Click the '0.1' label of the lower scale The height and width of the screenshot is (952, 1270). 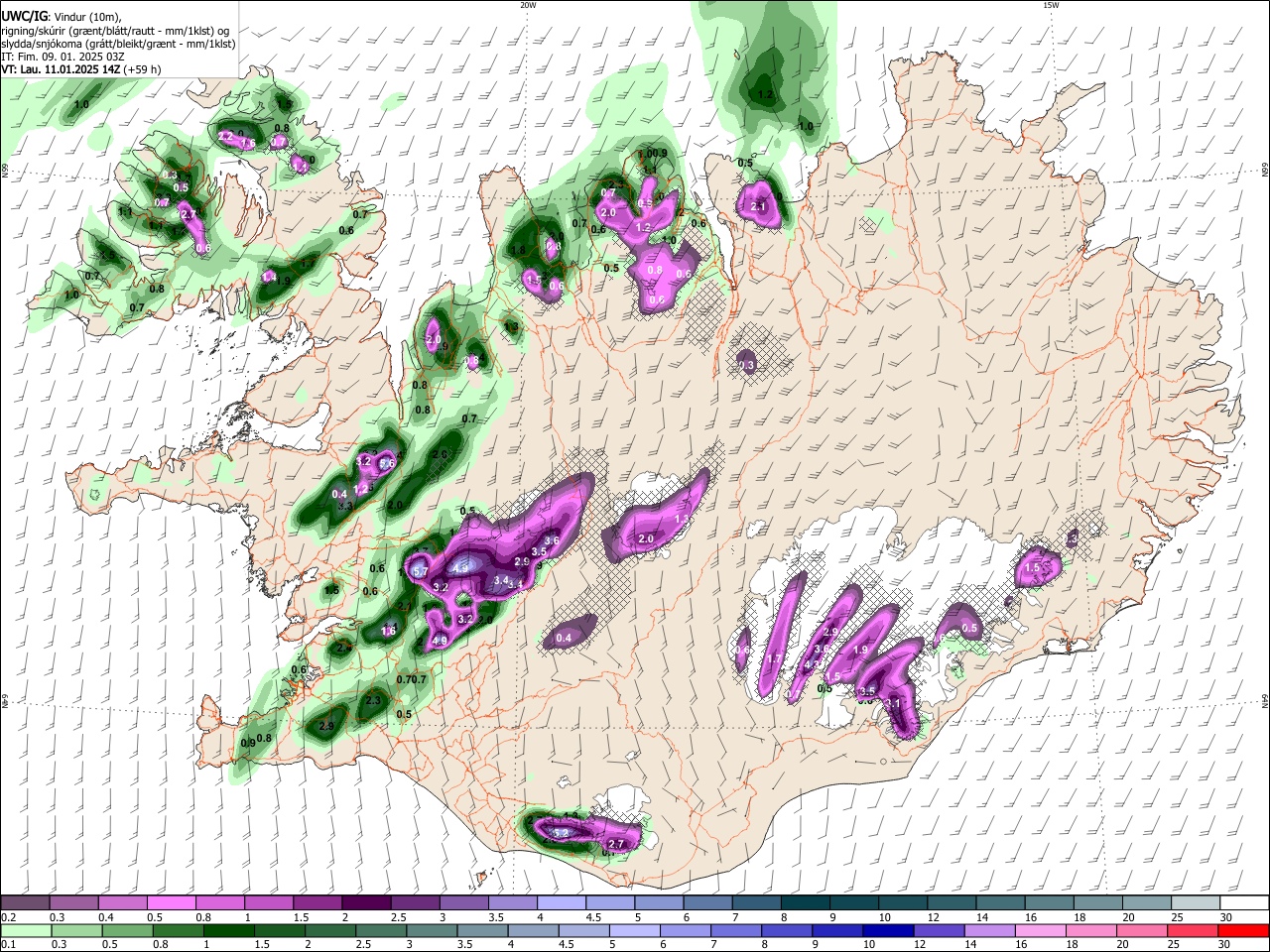click(8, 945)
